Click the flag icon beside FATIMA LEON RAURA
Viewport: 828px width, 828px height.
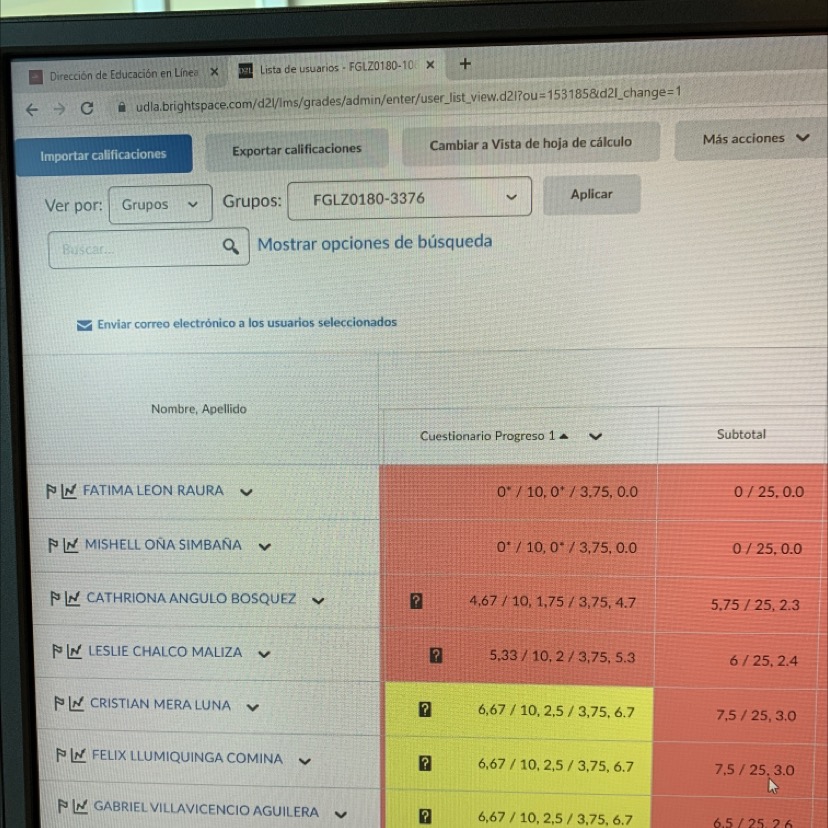point(51,491)
